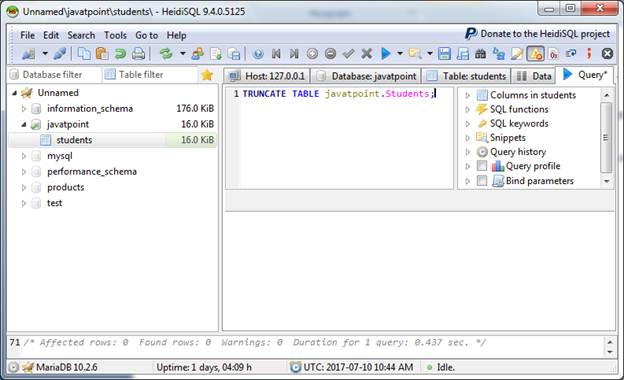Switch to Table: students tab
The image size is (624, 380).
466,76
